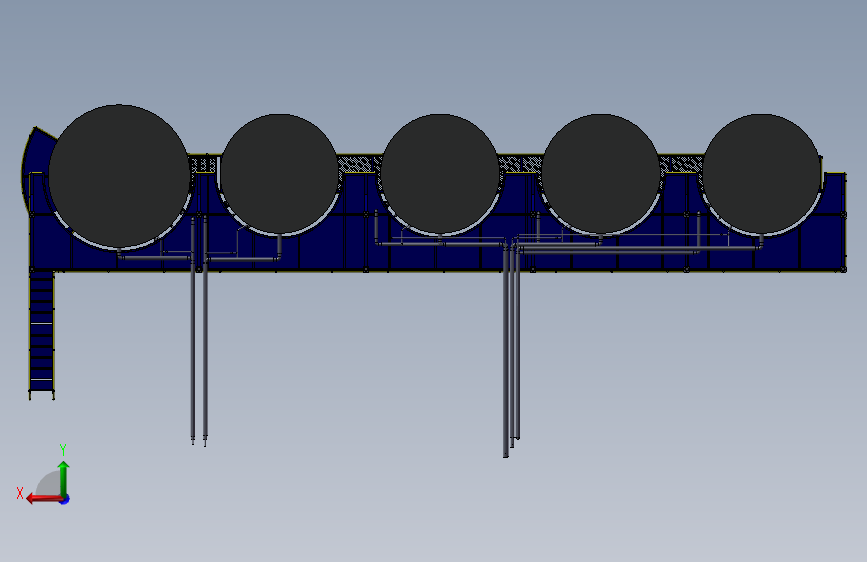Click the red X axis arrow

[x=44, y=499]
